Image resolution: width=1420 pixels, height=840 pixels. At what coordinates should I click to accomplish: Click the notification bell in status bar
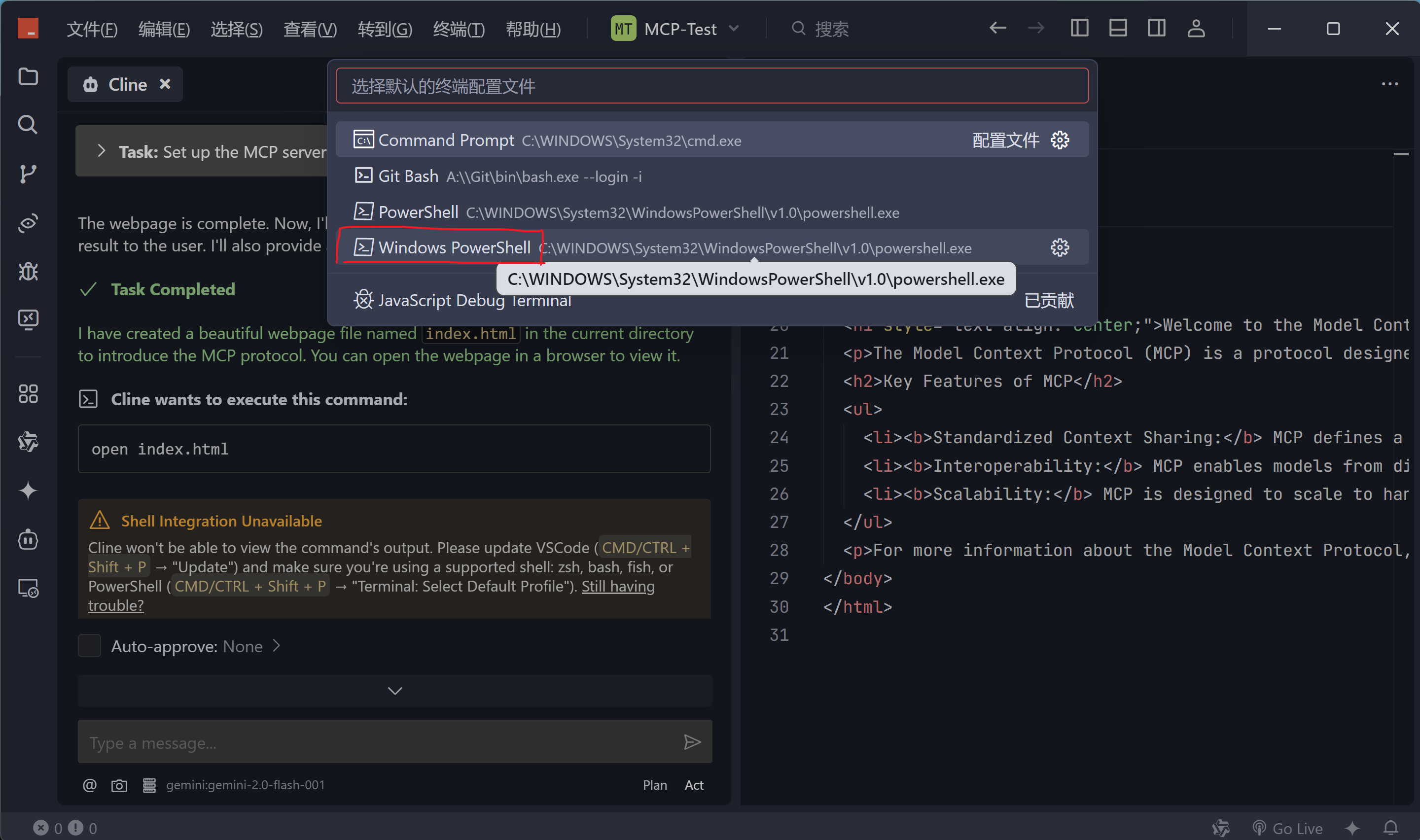tap(1390, 828)
